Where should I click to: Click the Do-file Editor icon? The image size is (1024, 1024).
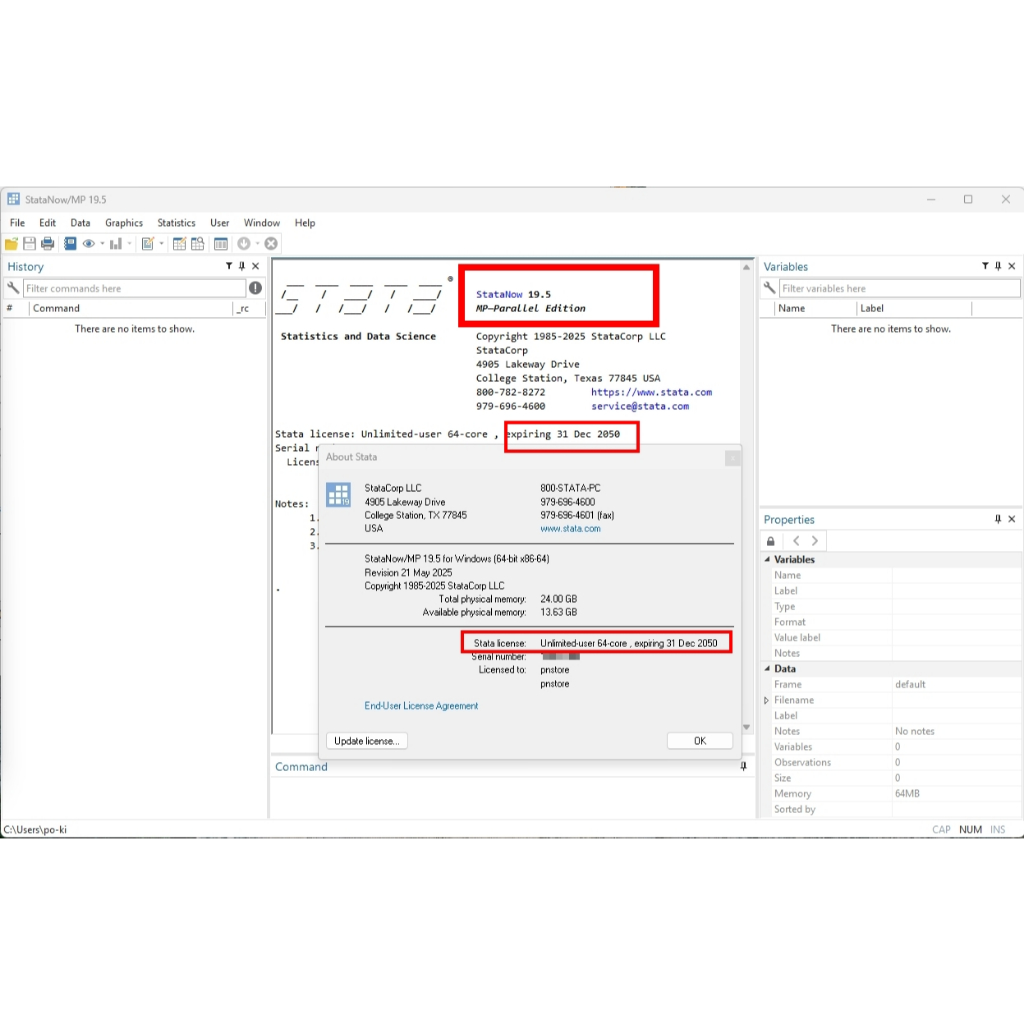pos(147,244)
